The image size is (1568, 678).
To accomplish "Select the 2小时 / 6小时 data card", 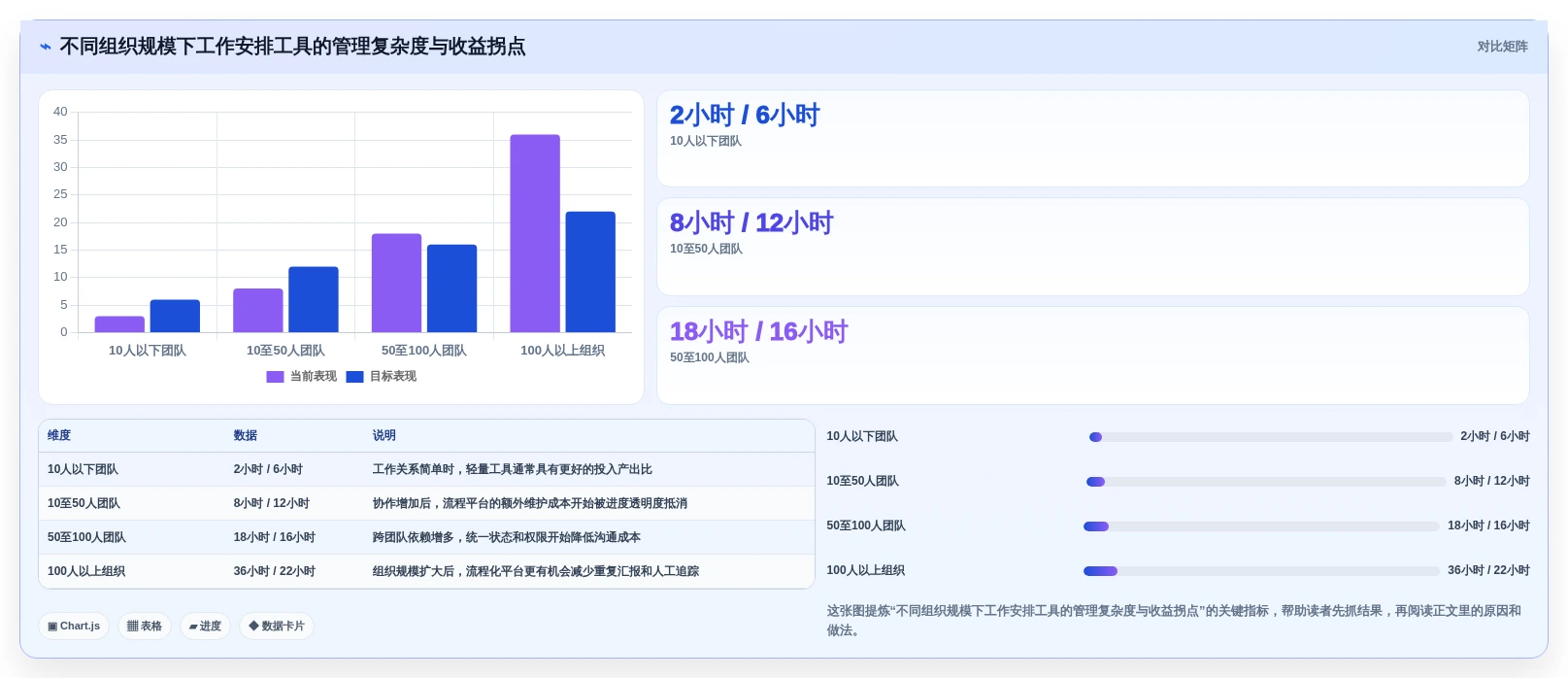I will point(1093,139).
